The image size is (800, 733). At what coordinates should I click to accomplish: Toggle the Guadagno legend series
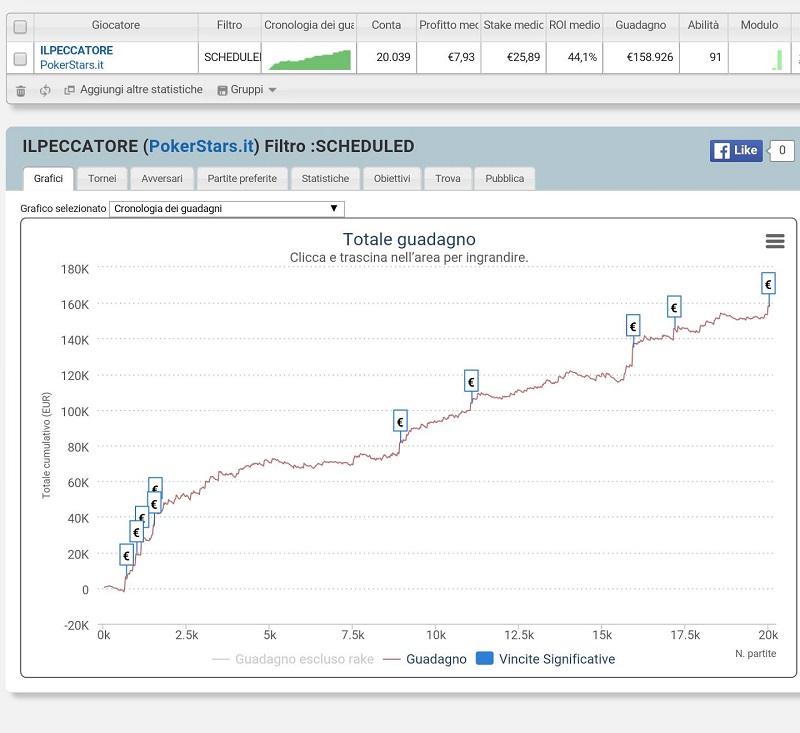tap(425, 659)
